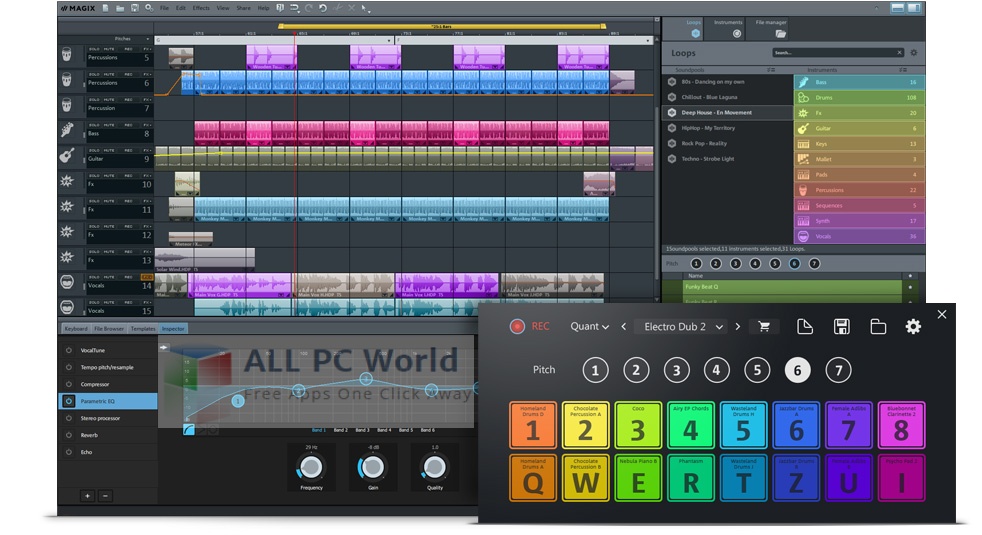This screenshot has height=535, width=982.
Task: Select Band 3 of the equalizer
Action: coord(362,430)
